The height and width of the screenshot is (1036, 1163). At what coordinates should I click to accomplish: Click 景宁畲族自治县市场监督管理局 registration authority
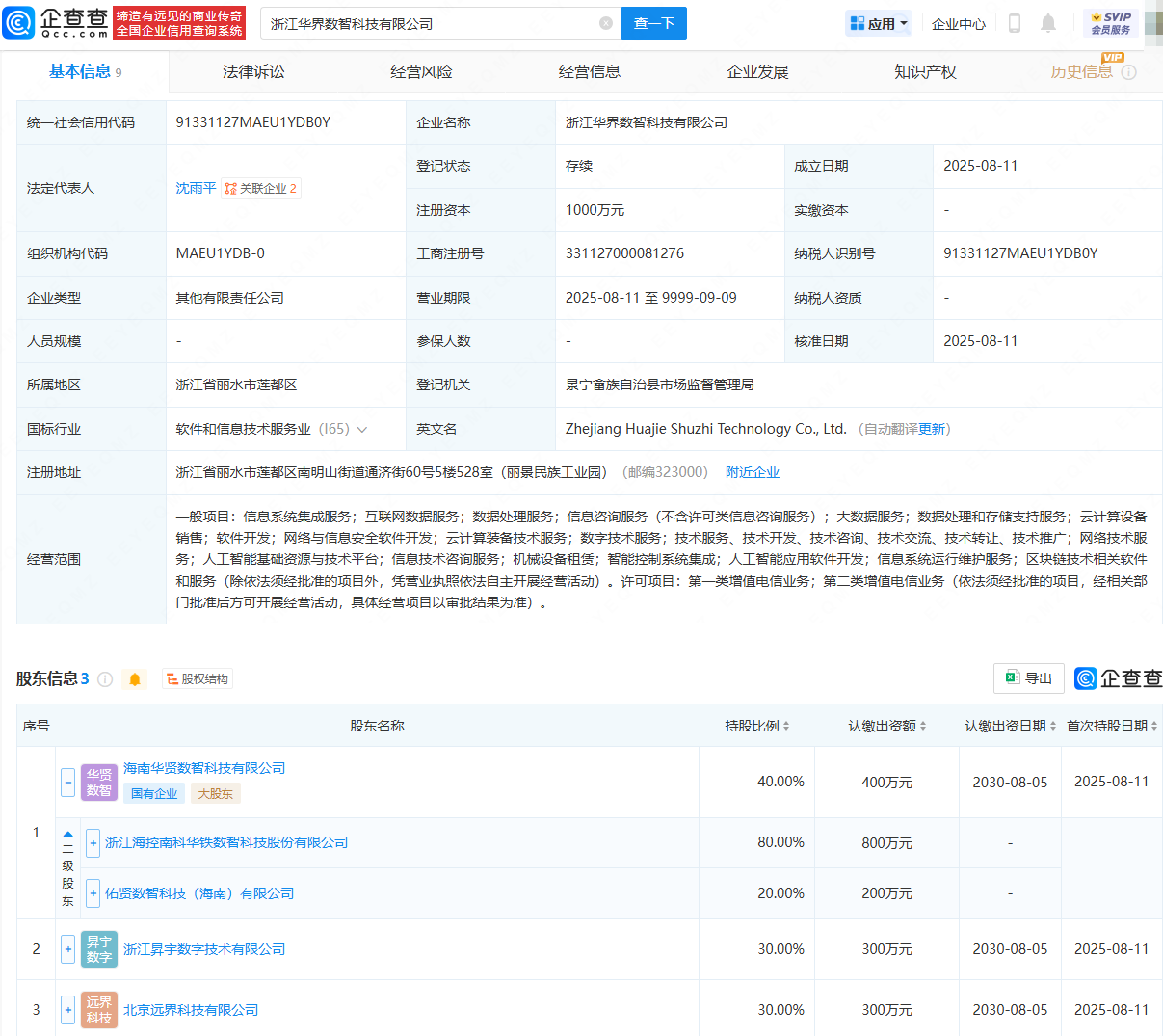pos(660,385)
